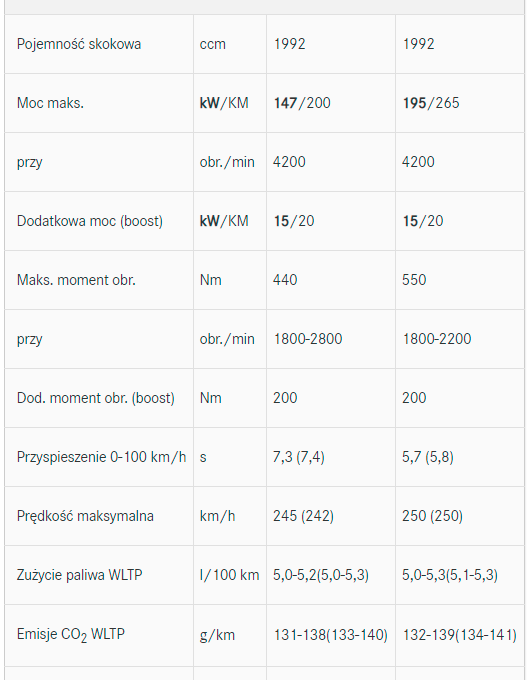Image resolution: width=529 pixels, height=680 pixels.
Task: Select the l/100 km unit cell
Action: [229, 575]
